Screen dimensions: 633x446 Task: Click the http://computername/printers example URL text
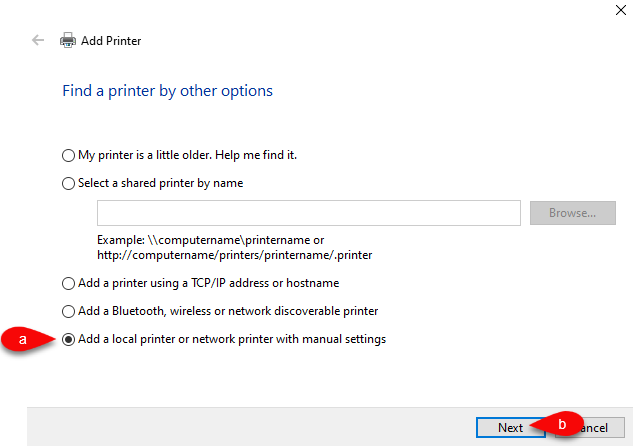point(235,255)
